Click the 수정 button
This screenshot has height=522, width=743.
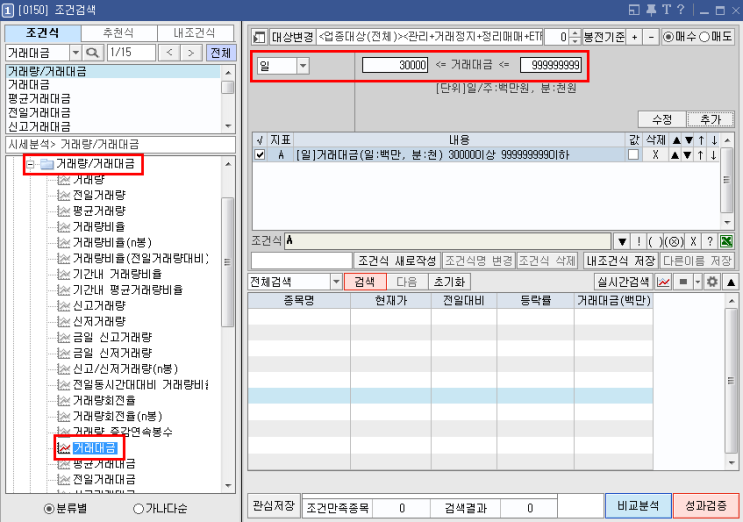661,119
